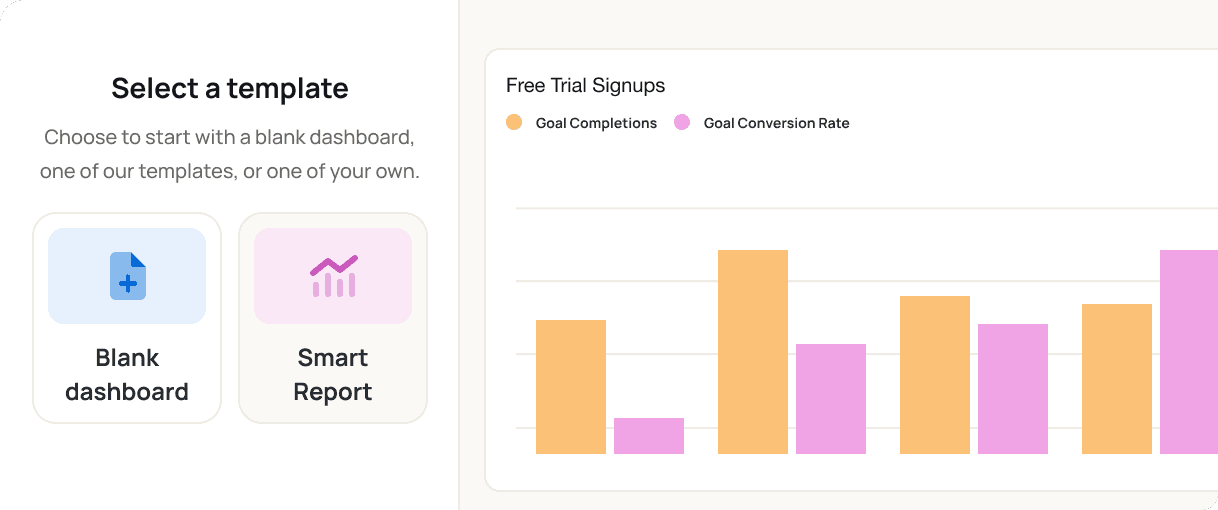Image resolution: width=1218 pixels, height=510 pixels.
Task: Toggle the Goal Conversion Rate legend label
Action: tap(776, 124)
